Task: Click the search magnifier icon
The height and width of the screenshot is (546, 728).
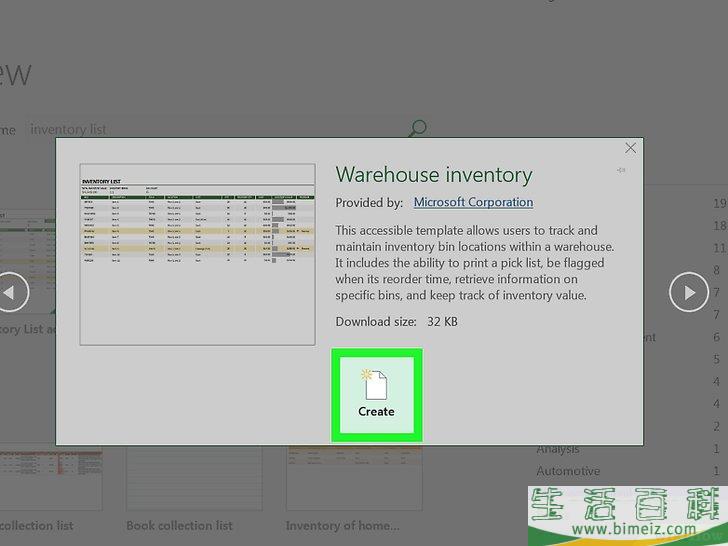Action: (417, 128)
